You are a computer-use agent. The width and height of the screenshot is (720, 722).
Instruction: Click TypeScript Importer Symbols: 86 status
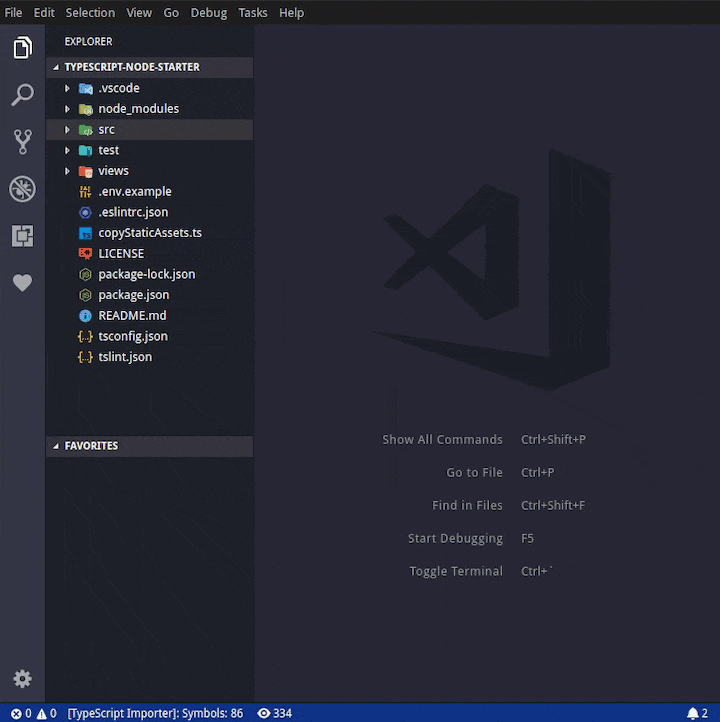pos(155,713)
